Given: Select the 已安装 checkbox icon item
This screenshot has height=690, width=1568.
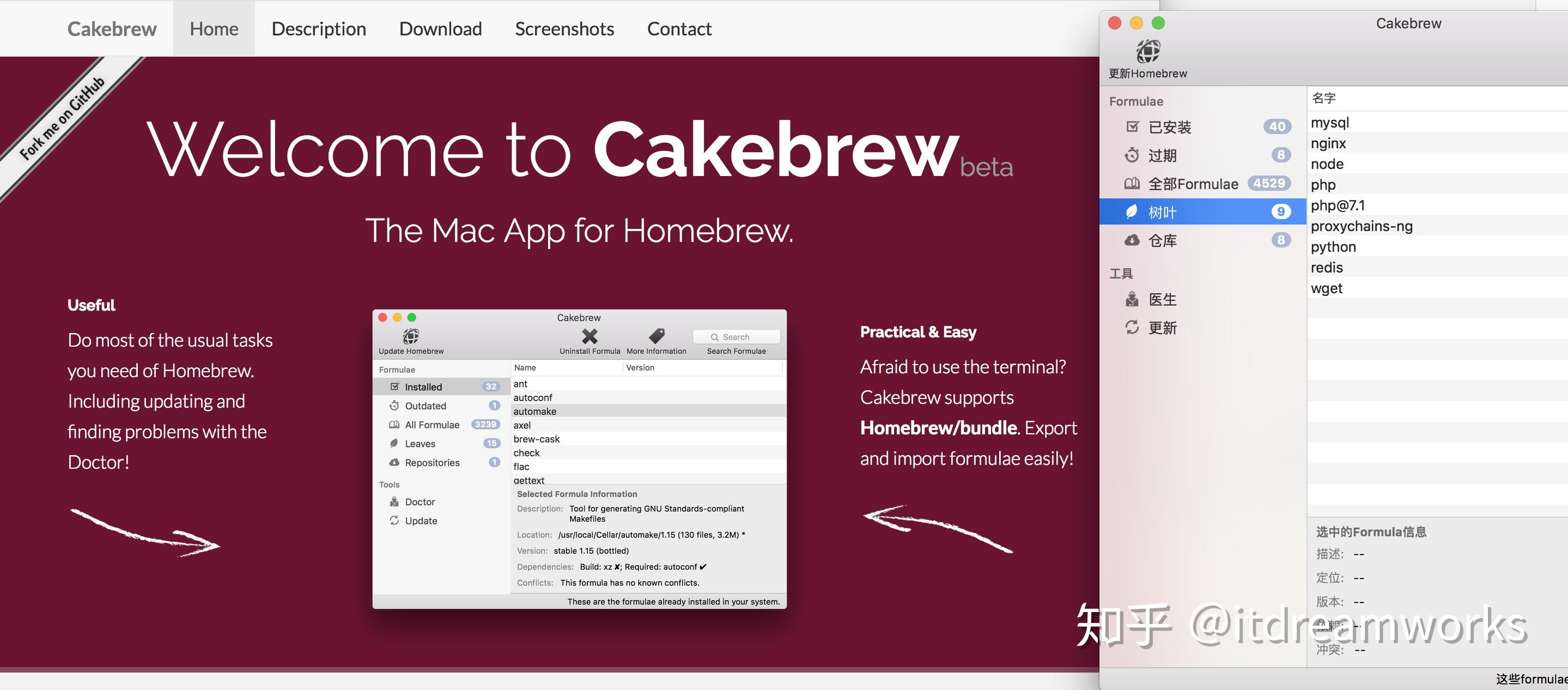Looking at the screenshot, I should pos(1132,126).
